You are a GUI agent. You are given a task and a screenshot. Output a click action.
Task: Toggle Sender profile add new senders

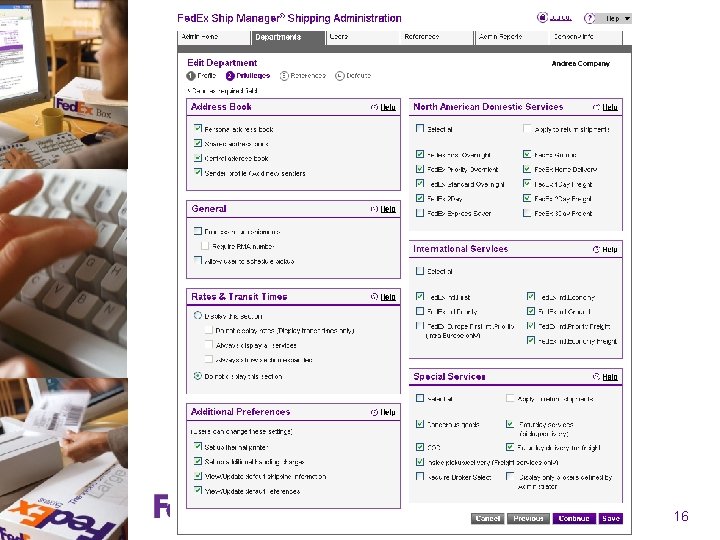point(198,173)
